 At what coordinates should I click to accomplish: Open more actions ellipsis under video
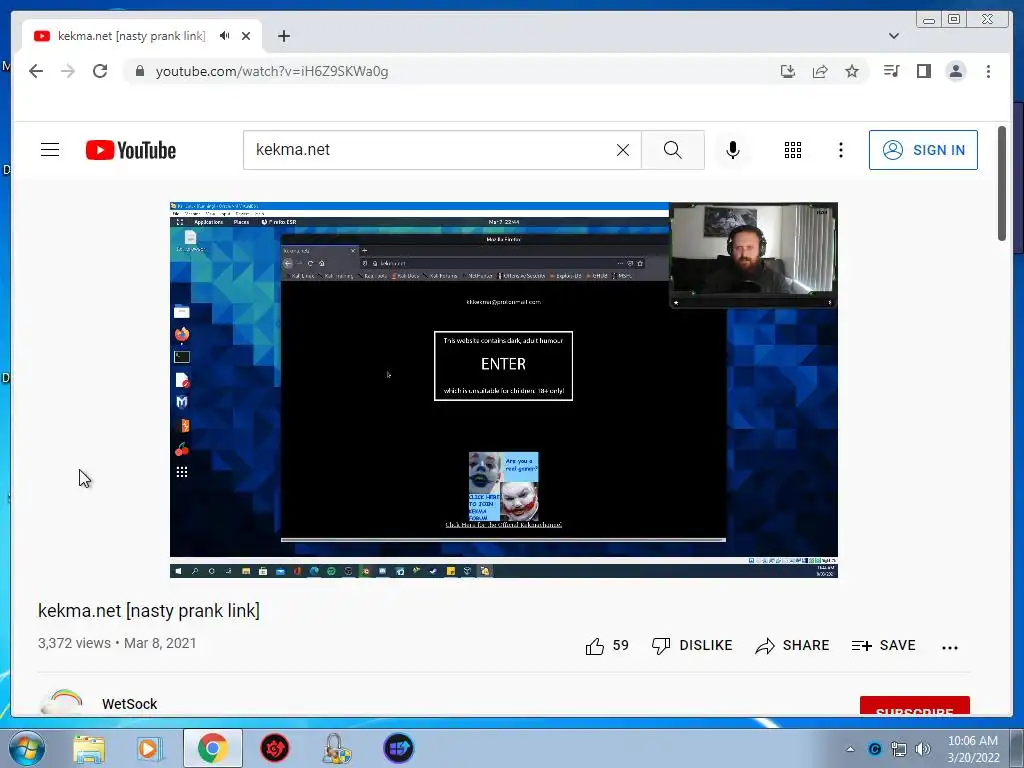(950, 647)
